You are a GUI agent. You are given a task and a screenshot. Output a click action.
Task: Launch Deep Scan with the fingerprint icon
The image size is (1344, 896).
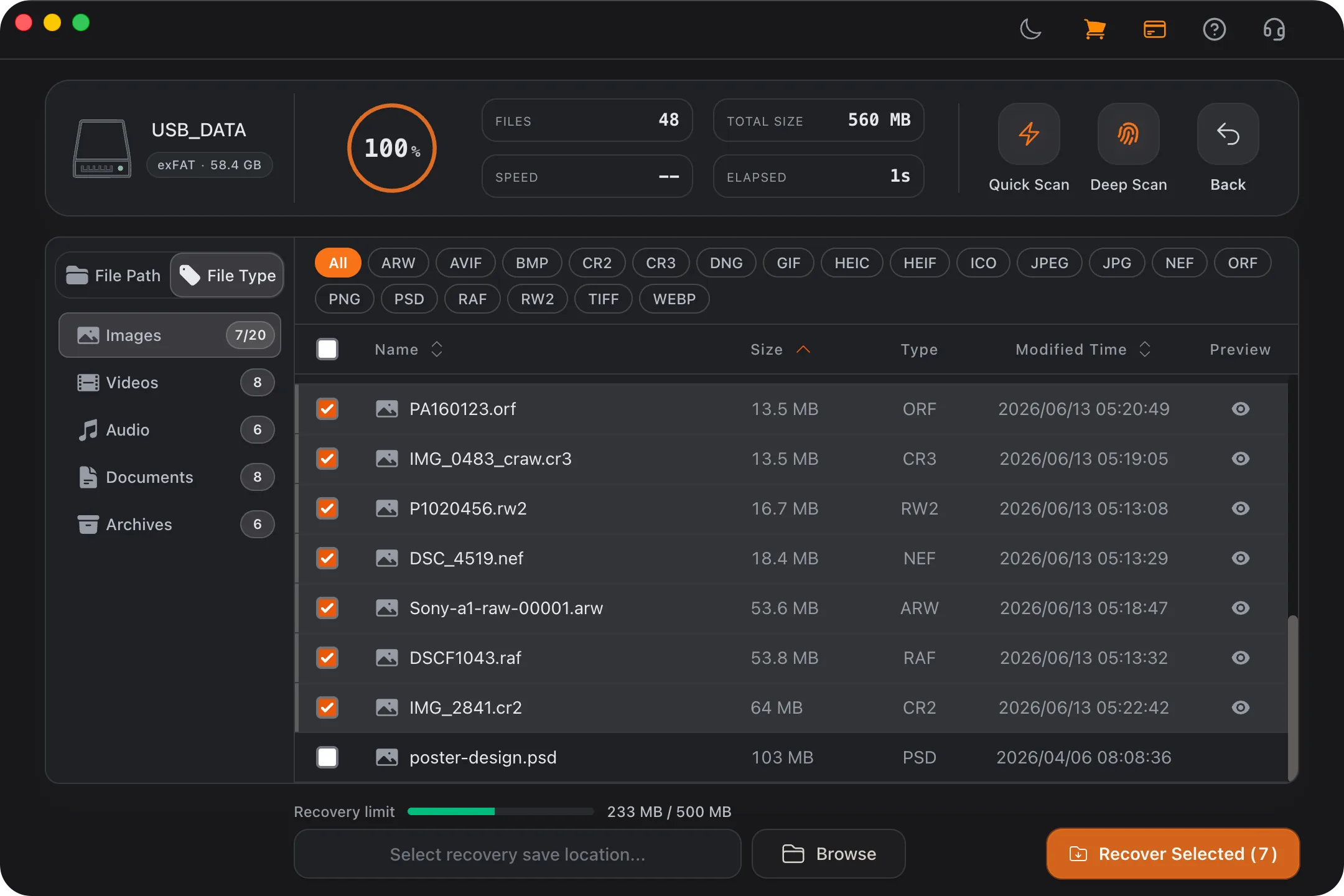click(1128, 134)
